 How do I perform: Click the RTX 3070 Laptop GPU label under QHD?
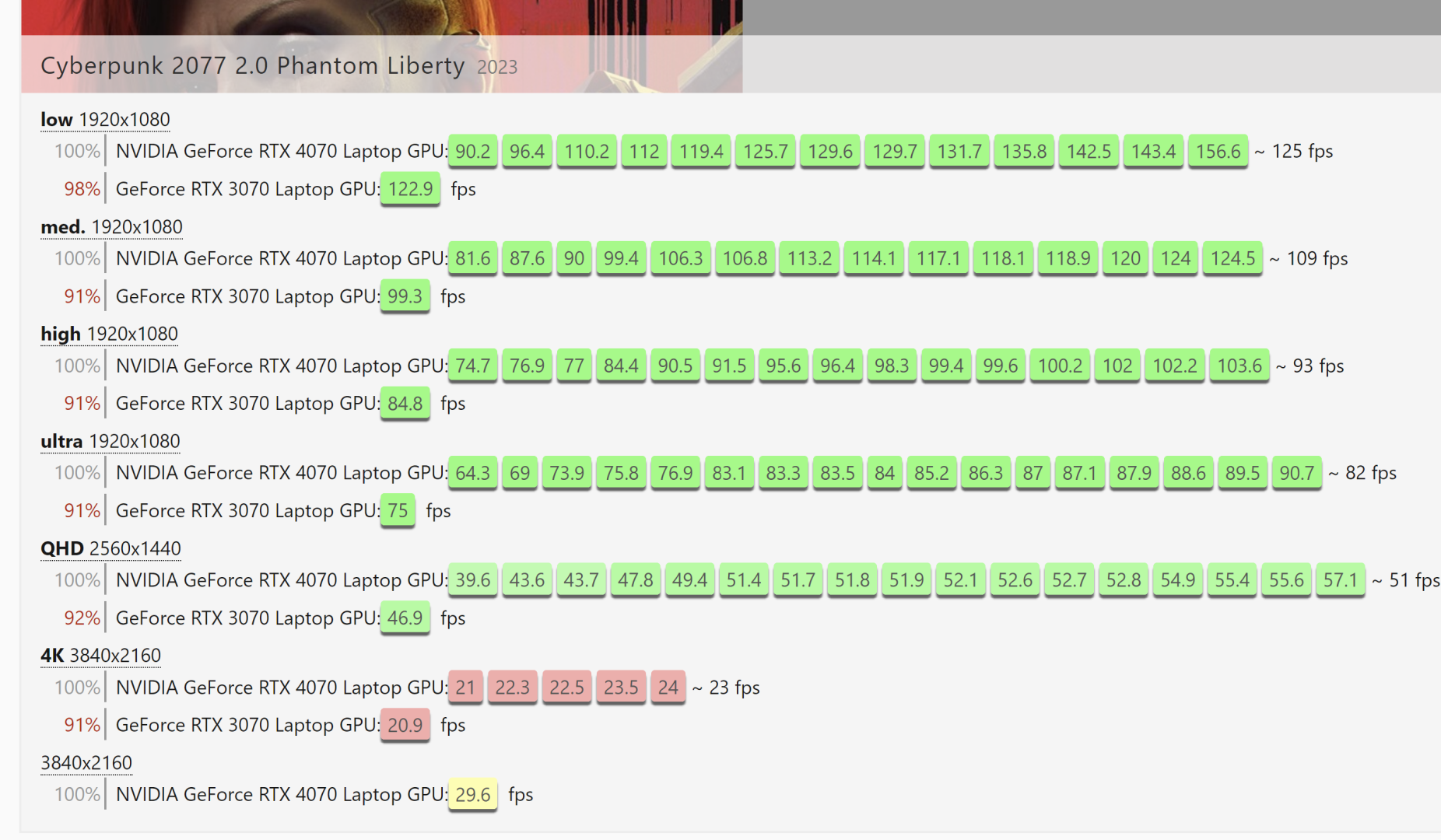(x=247, y=618)
